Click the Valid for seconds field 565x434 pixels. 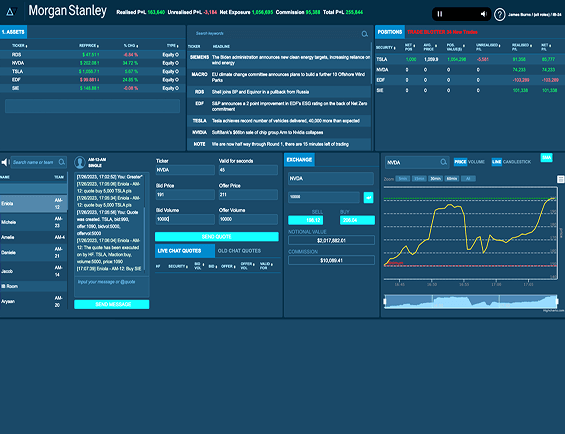248,170
